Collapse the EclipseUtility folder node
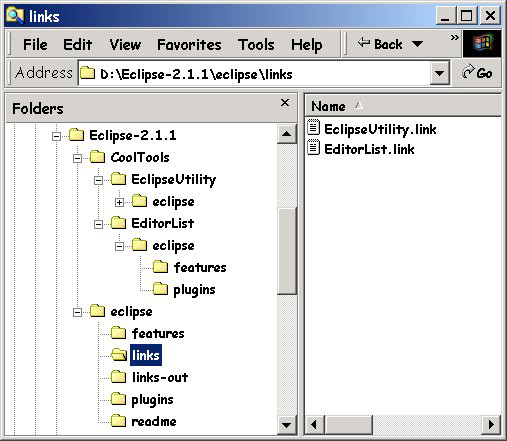Screen dimensions: 507x441 tap(98, 180)
